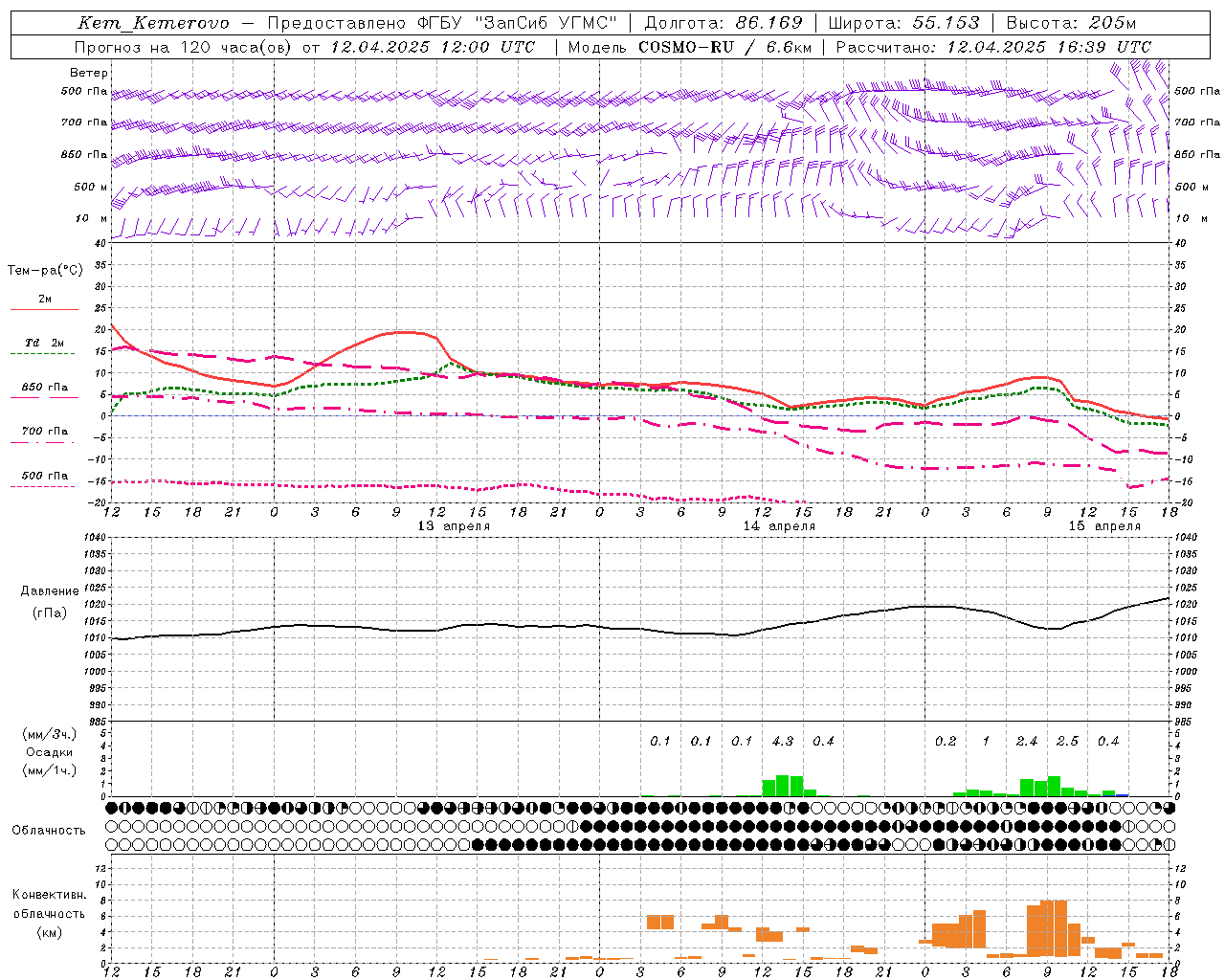Click the latitude value 55.153
The image size is (1225, 980).
point(947,23)
